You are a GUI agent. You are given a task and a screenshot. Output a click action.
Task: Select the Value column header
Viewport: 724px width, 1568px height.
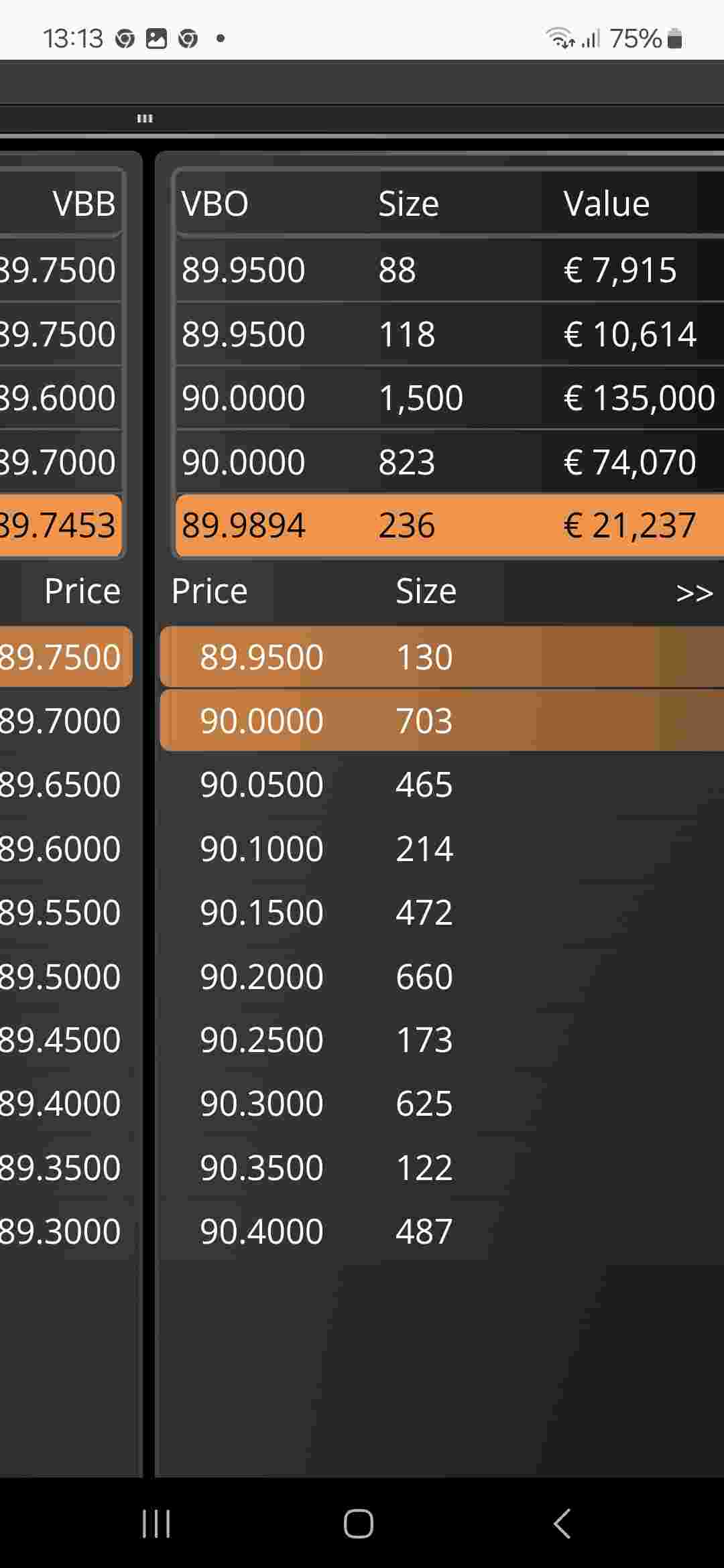[x=606, y=204]
